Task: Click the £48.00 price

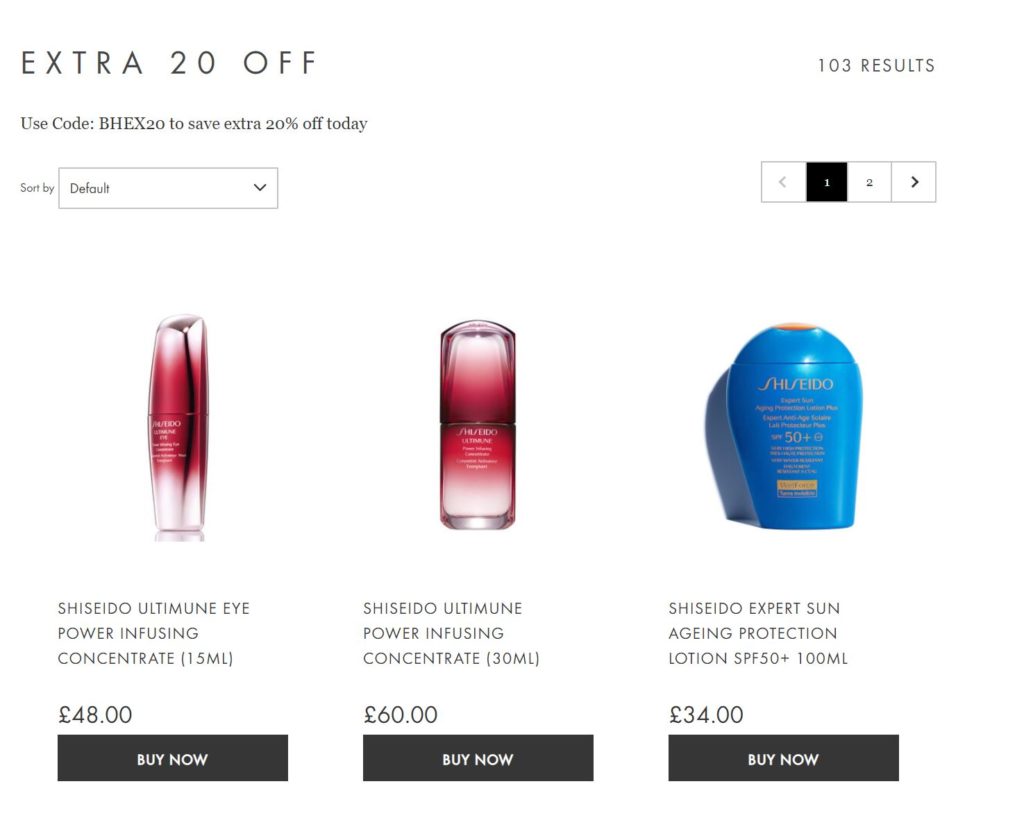Action: pos(95,715)
